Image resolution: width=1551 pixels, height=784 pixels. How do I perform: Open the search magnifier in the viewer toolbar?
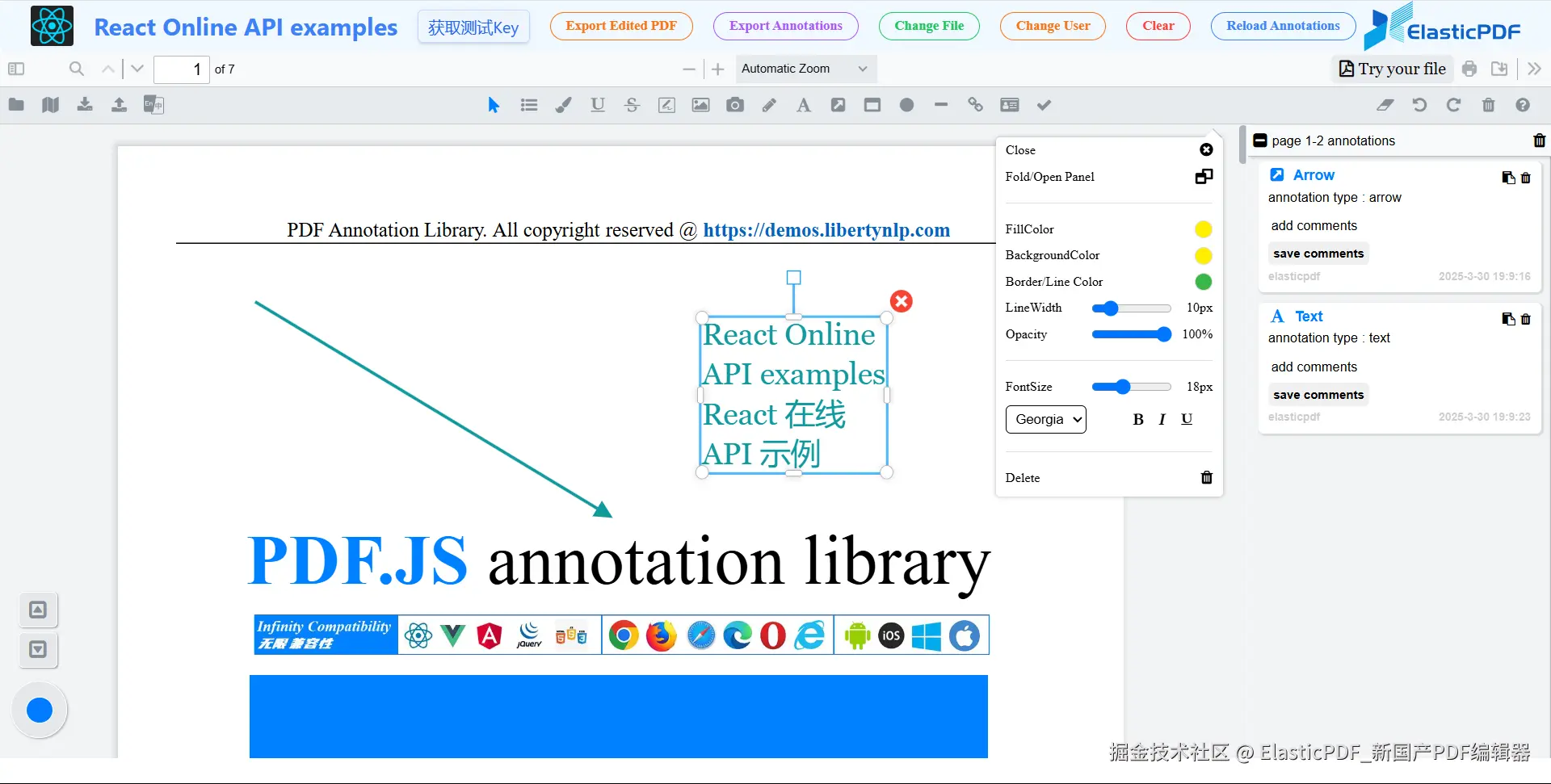(x=77, y=69)
